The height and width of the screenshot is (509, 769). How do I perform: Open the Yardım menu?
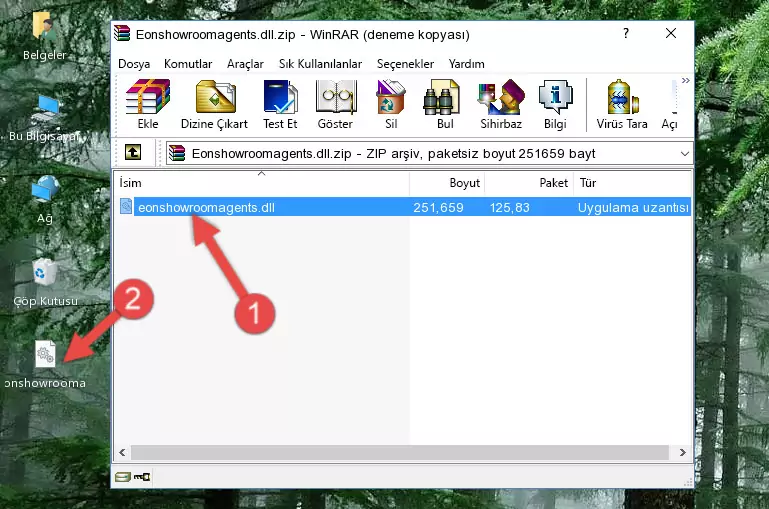[x=466, y=64]
